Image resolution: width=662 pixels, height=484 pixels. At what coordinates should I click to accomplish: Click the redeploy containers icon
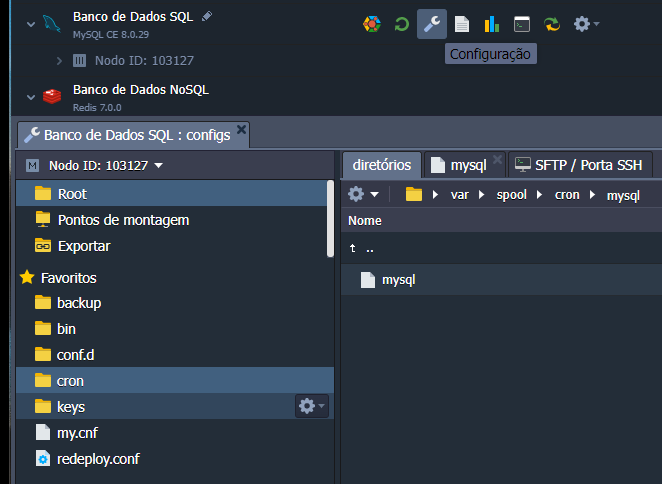pos(551,24)
